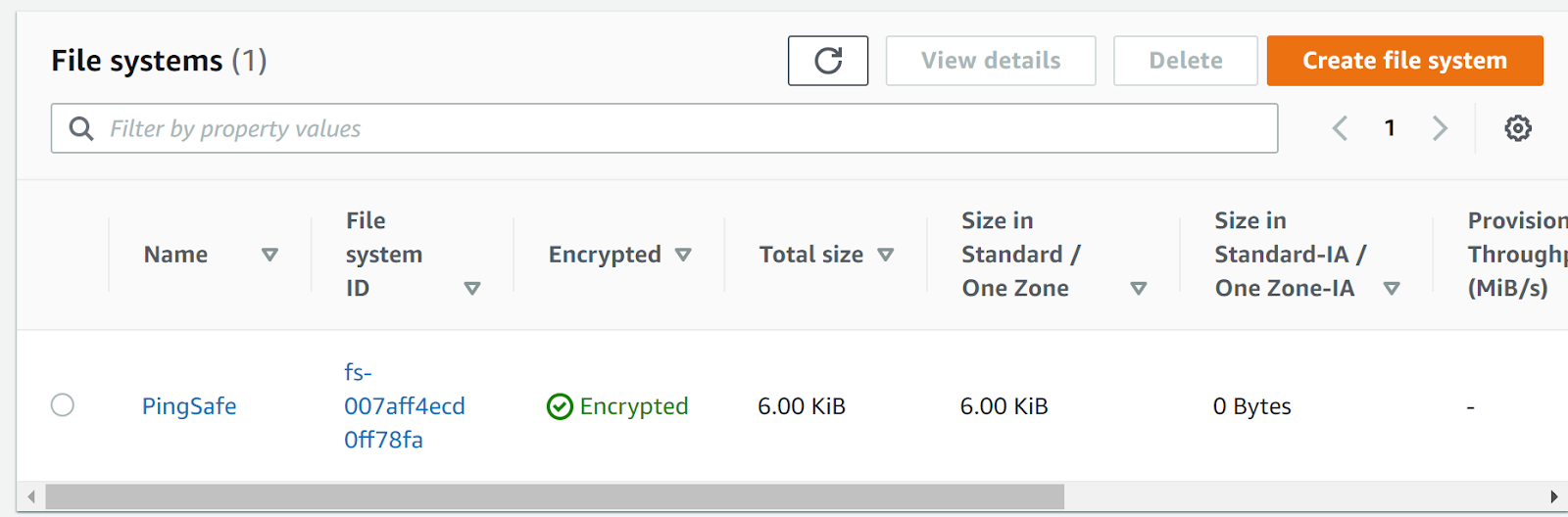Open table preferences gear icon
The image size is (1568, 517).
[1518, 128]
